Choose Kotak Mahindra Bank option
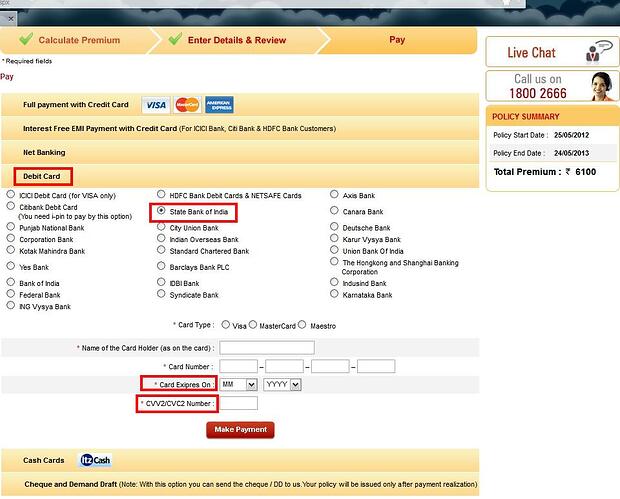 (11, 250)
